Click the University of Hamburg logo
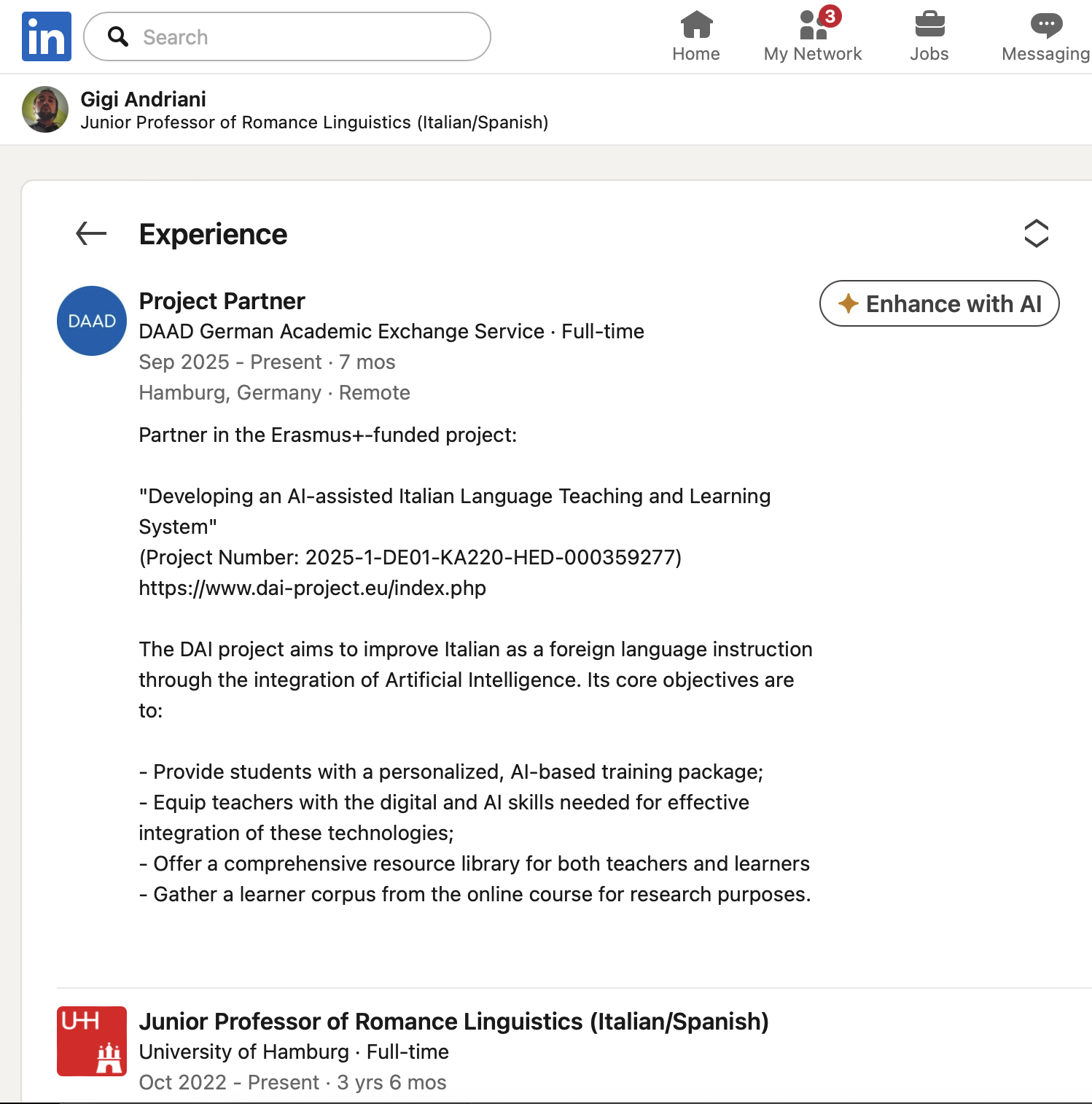Viewport: 1092px width, 1104px height. coord(92,1041)
